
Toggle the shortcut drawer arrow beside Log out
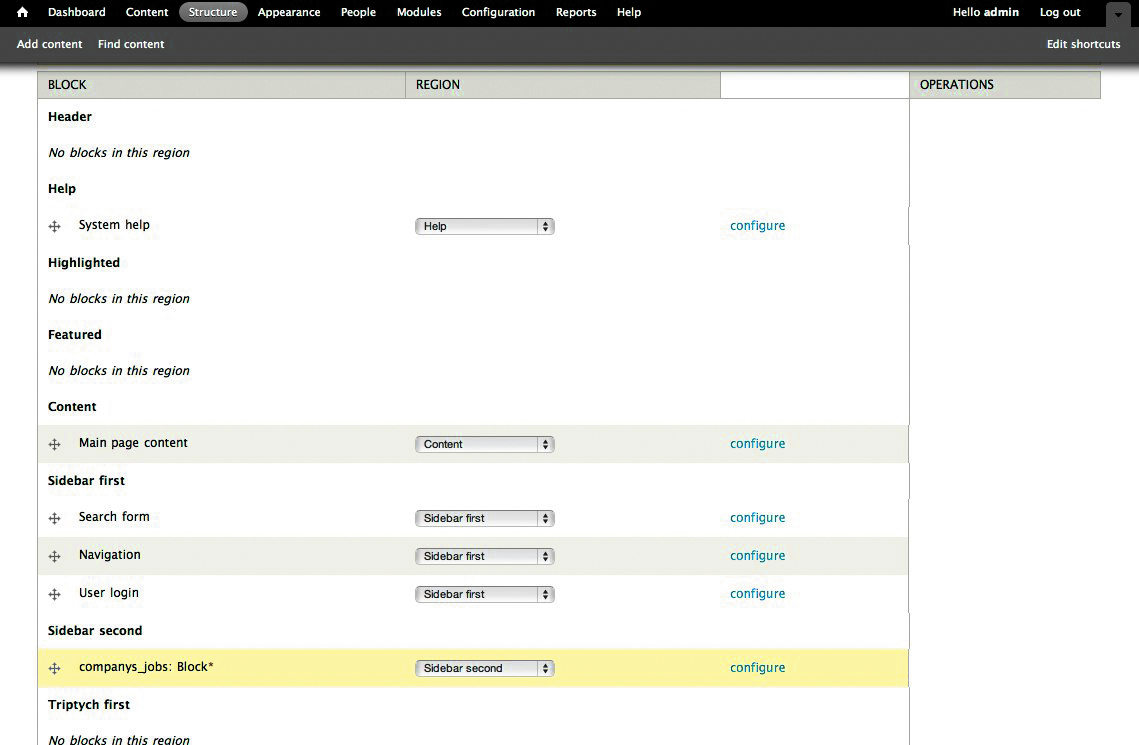coord(1118,14)
